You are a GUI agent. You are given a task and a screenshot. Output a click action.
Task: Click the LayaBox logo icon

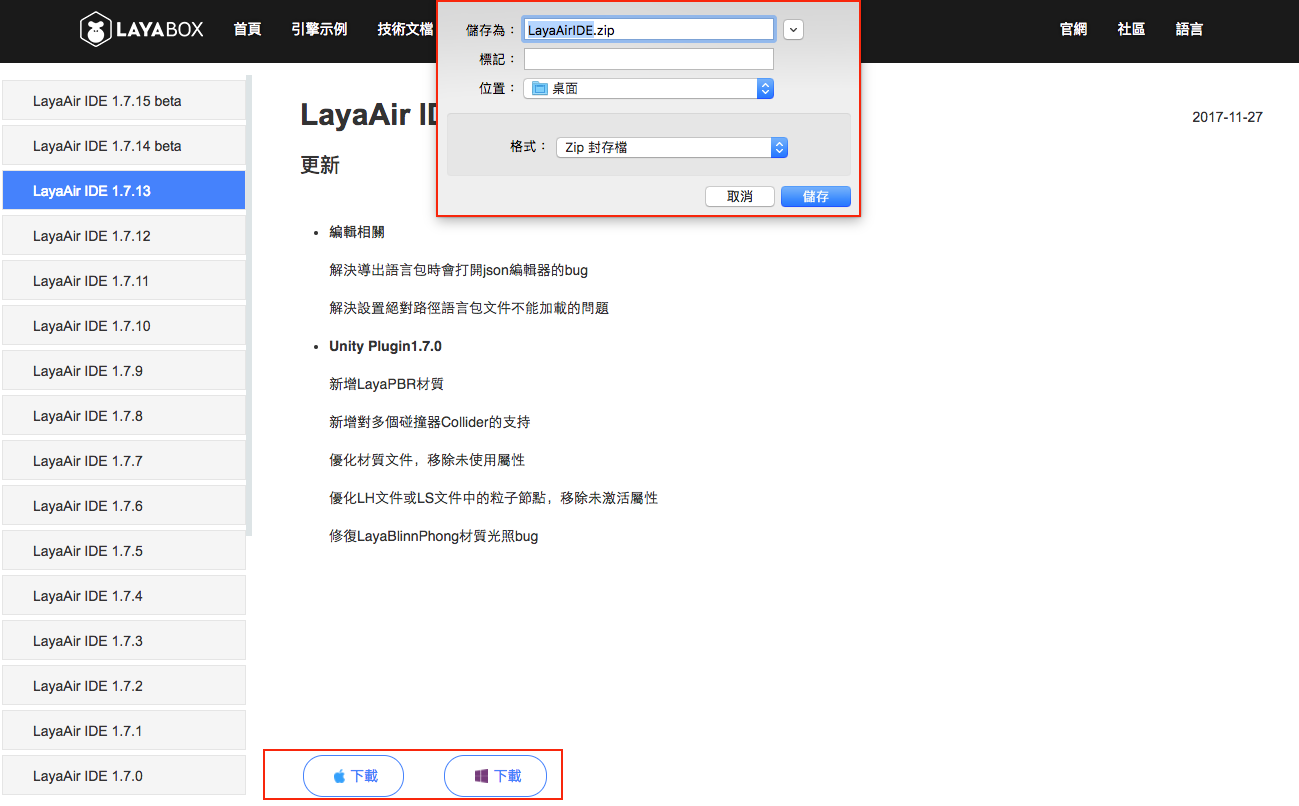click(x=95, y=29)
